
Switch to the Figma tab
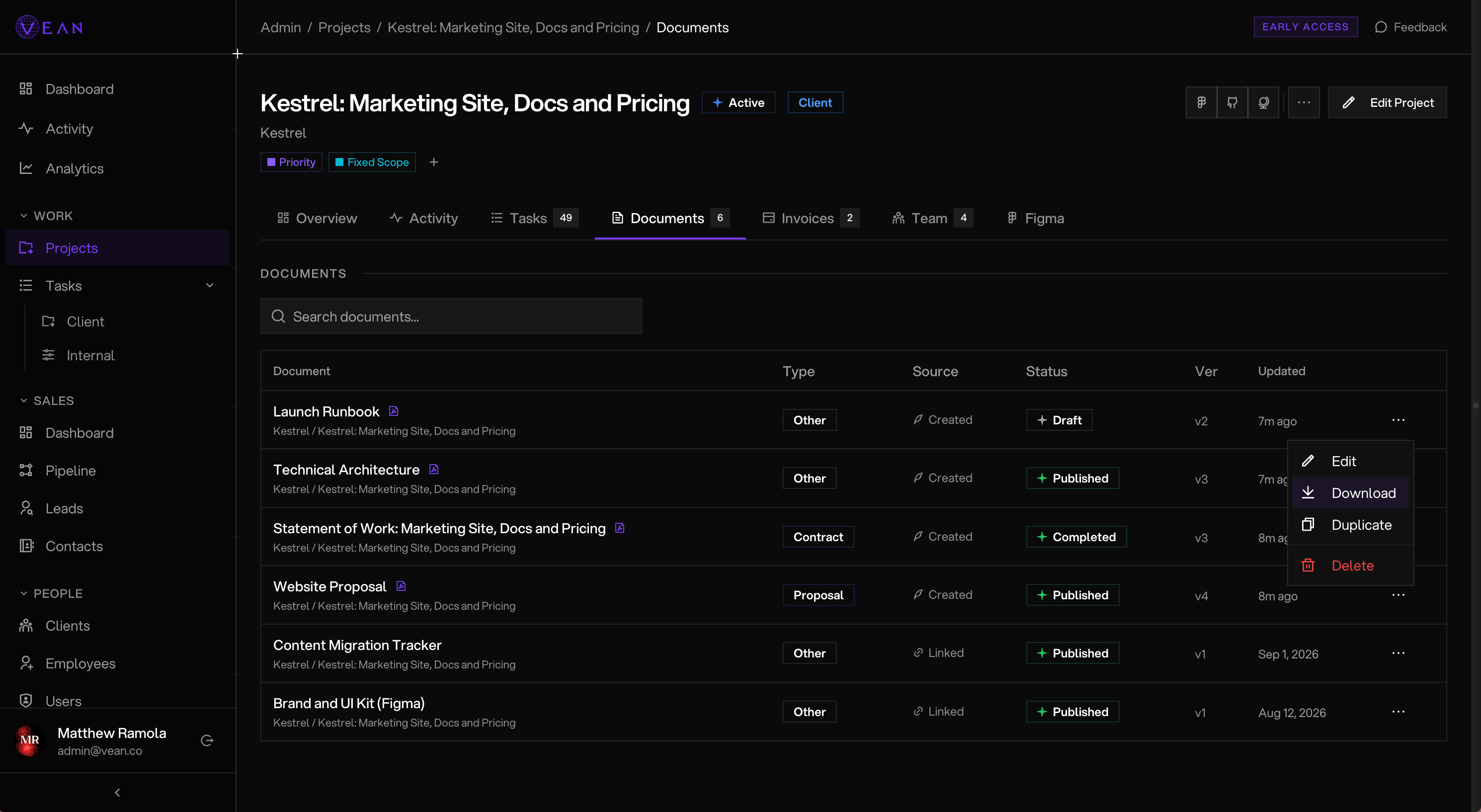pos(1035,218)
